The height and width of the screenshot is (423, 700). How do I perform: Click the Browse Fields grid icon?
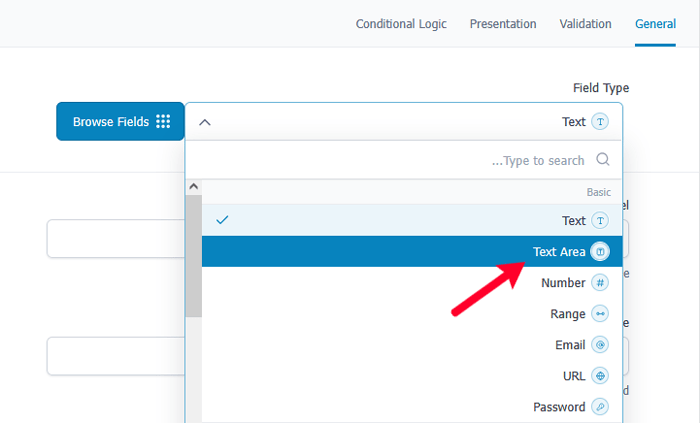[x=163, y=122]
